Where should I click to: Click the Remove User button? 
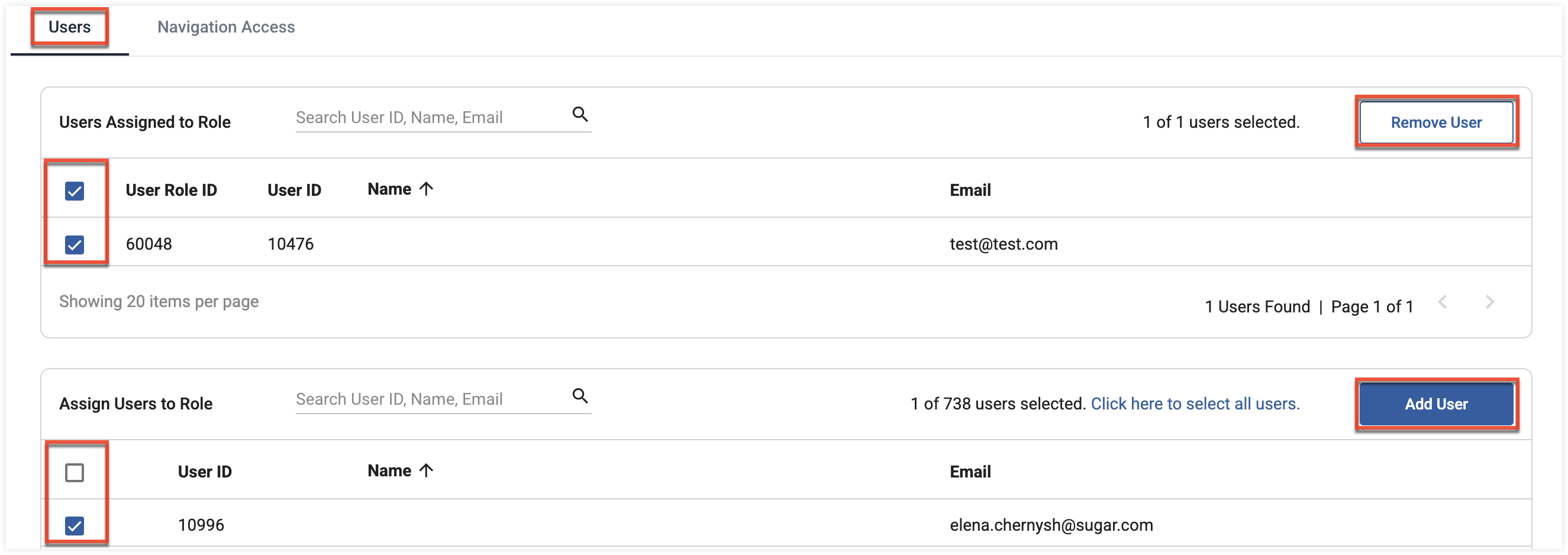click(x=1436, y=122)
